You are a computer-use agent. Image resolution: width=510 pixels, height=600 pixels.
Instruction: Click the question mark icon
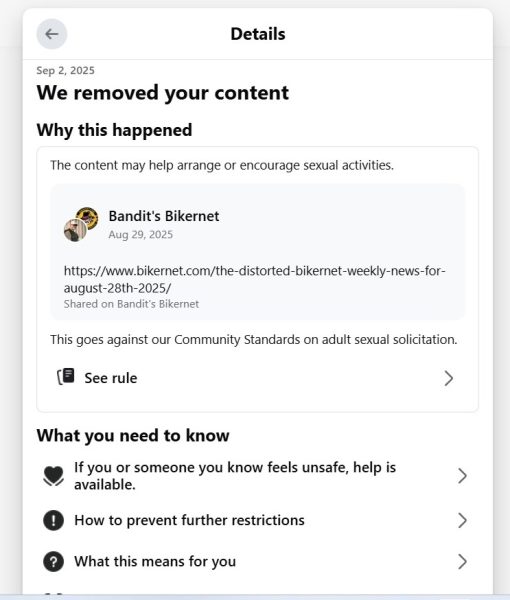(x=54, y=562)
